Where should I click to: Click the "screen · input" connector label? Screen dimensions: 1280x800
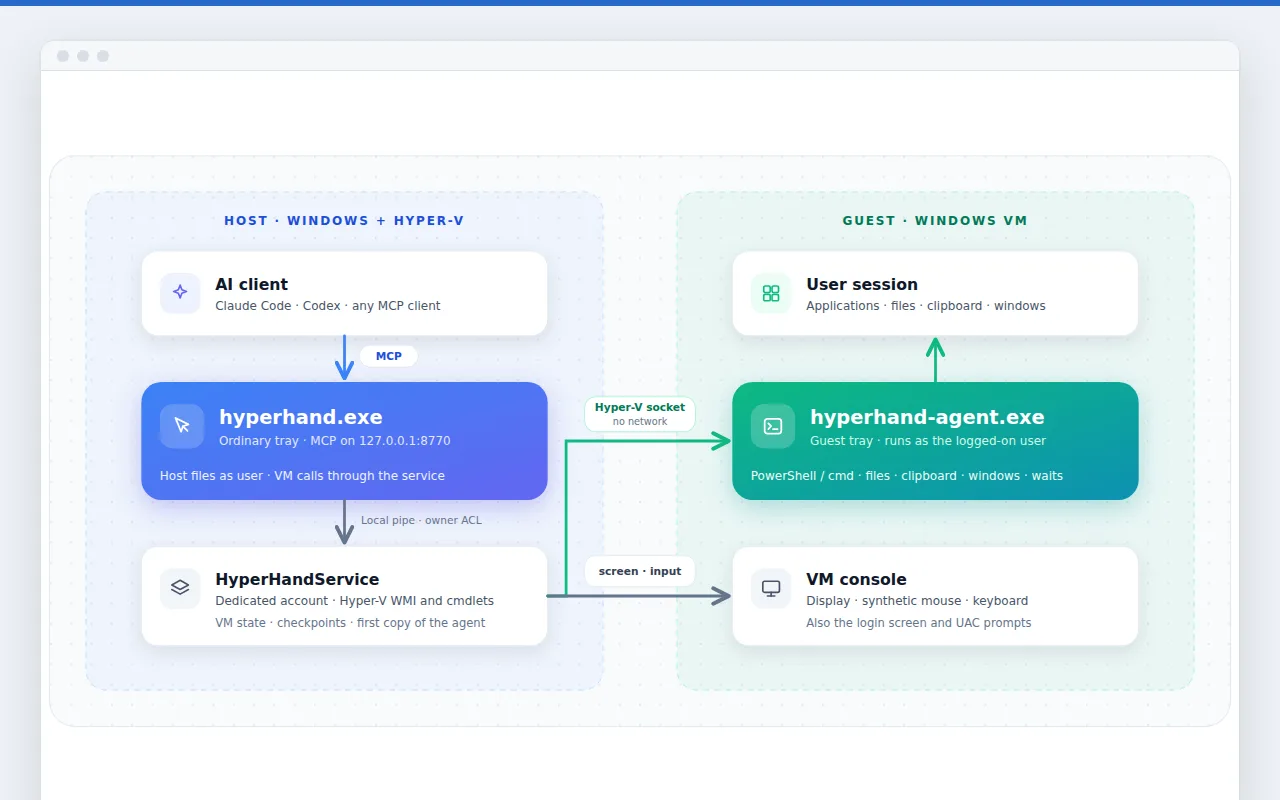point(640,571)
